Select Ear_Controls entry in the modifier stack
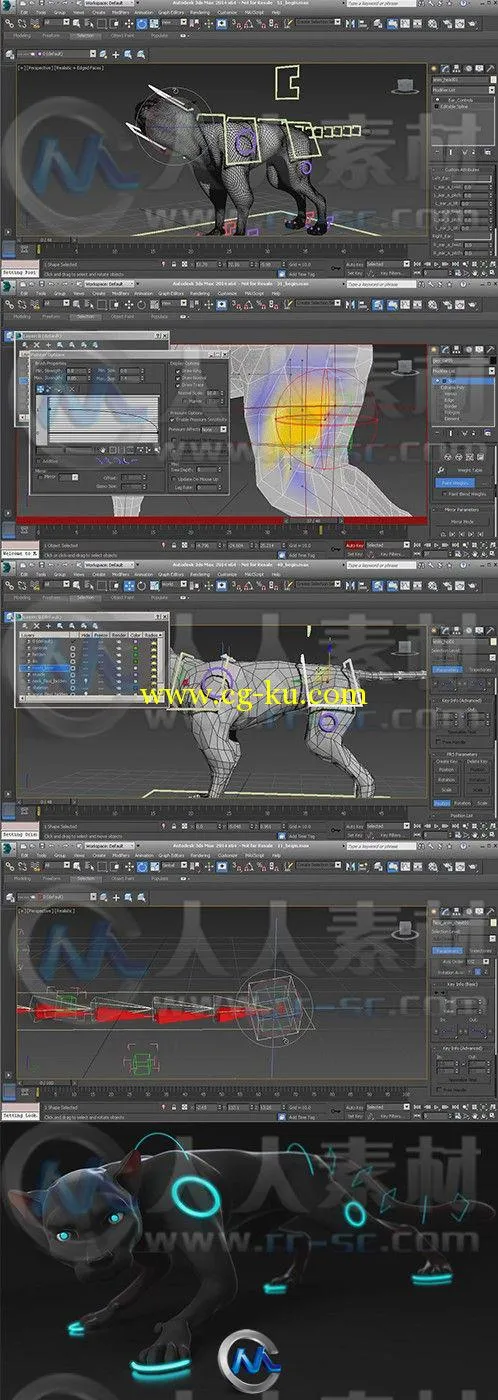The width and height of the screenshot is (498, 1400). tap(461, 100)
